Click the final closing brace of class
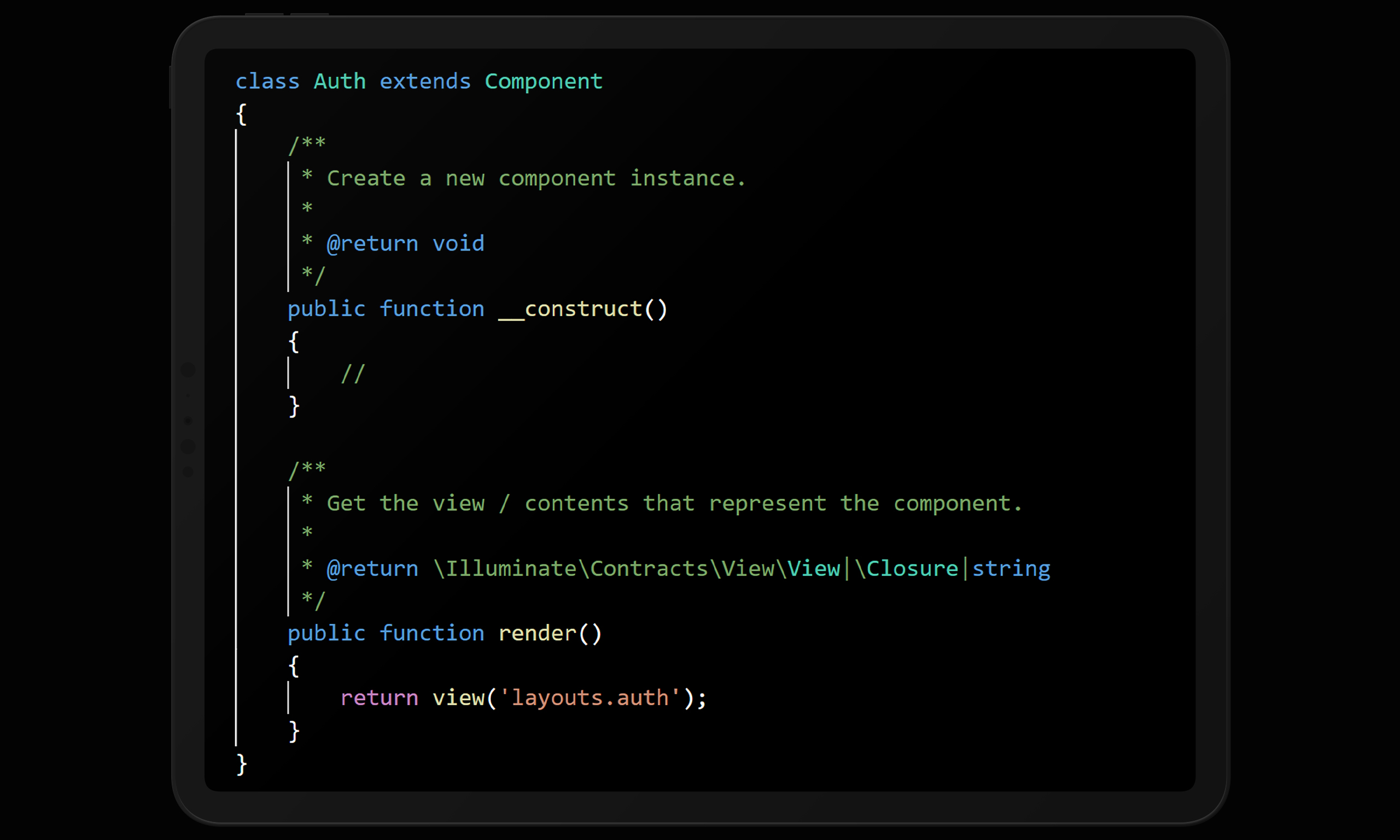This screenshot has width=1400, height=840. [242, 765]
